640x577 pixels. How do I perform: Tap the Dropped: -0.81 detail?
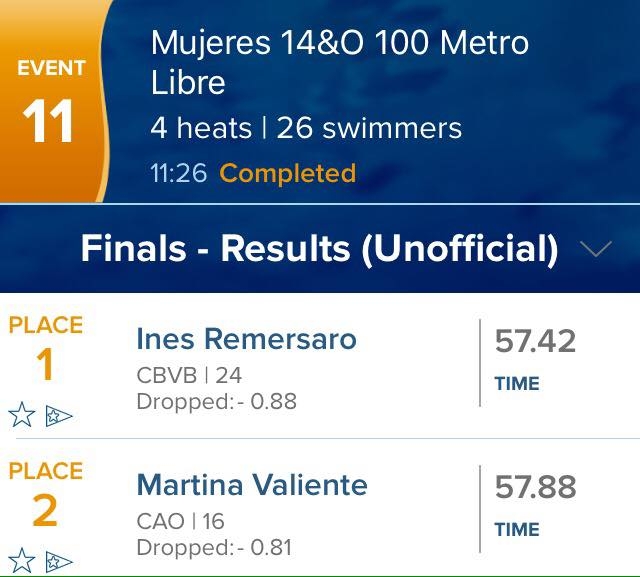[x=214, y=547]
